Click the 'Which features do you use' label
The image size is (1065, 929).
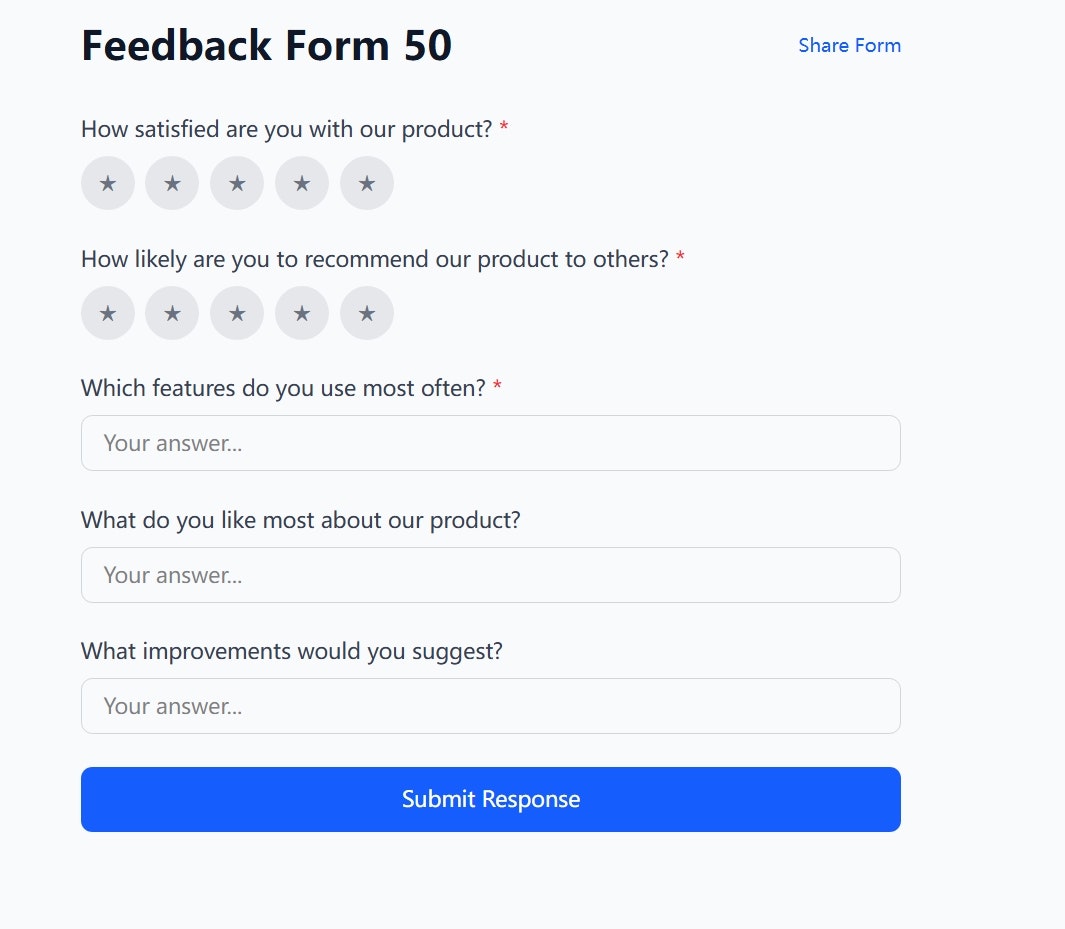tap(283, 388)
